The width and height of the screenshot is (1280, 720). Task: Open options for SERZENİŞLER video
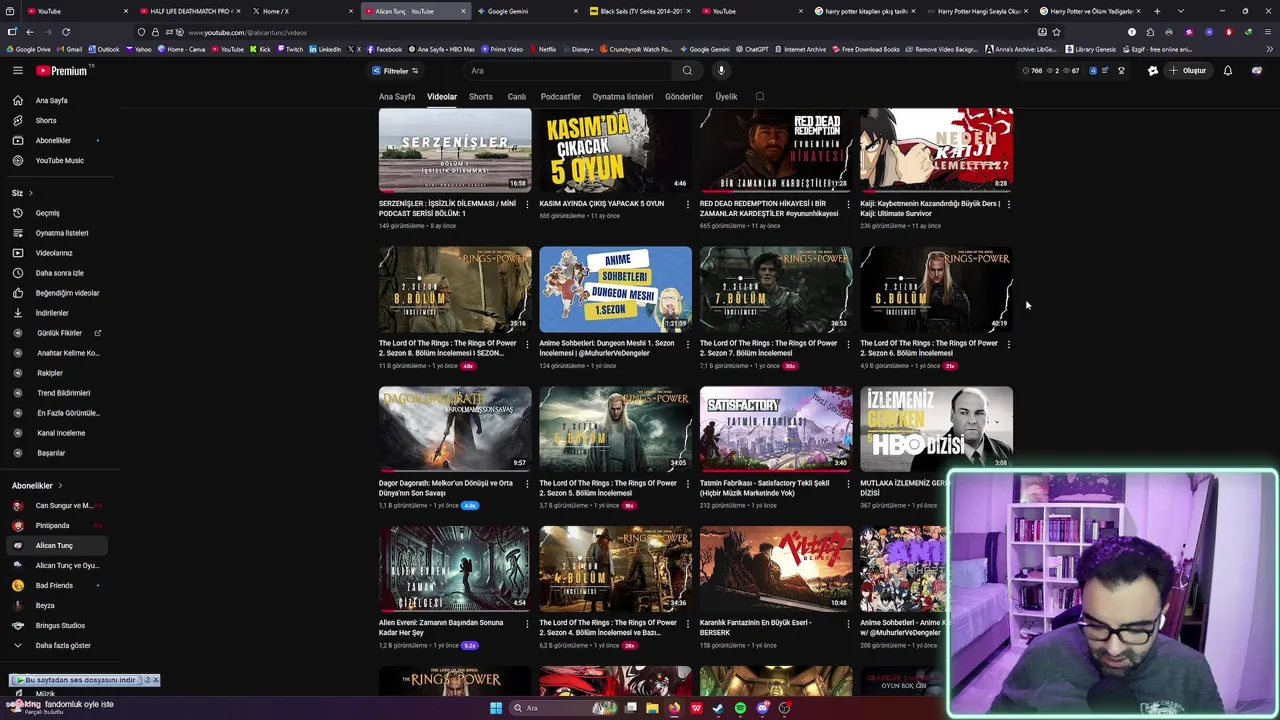click(x=527, y=204)
